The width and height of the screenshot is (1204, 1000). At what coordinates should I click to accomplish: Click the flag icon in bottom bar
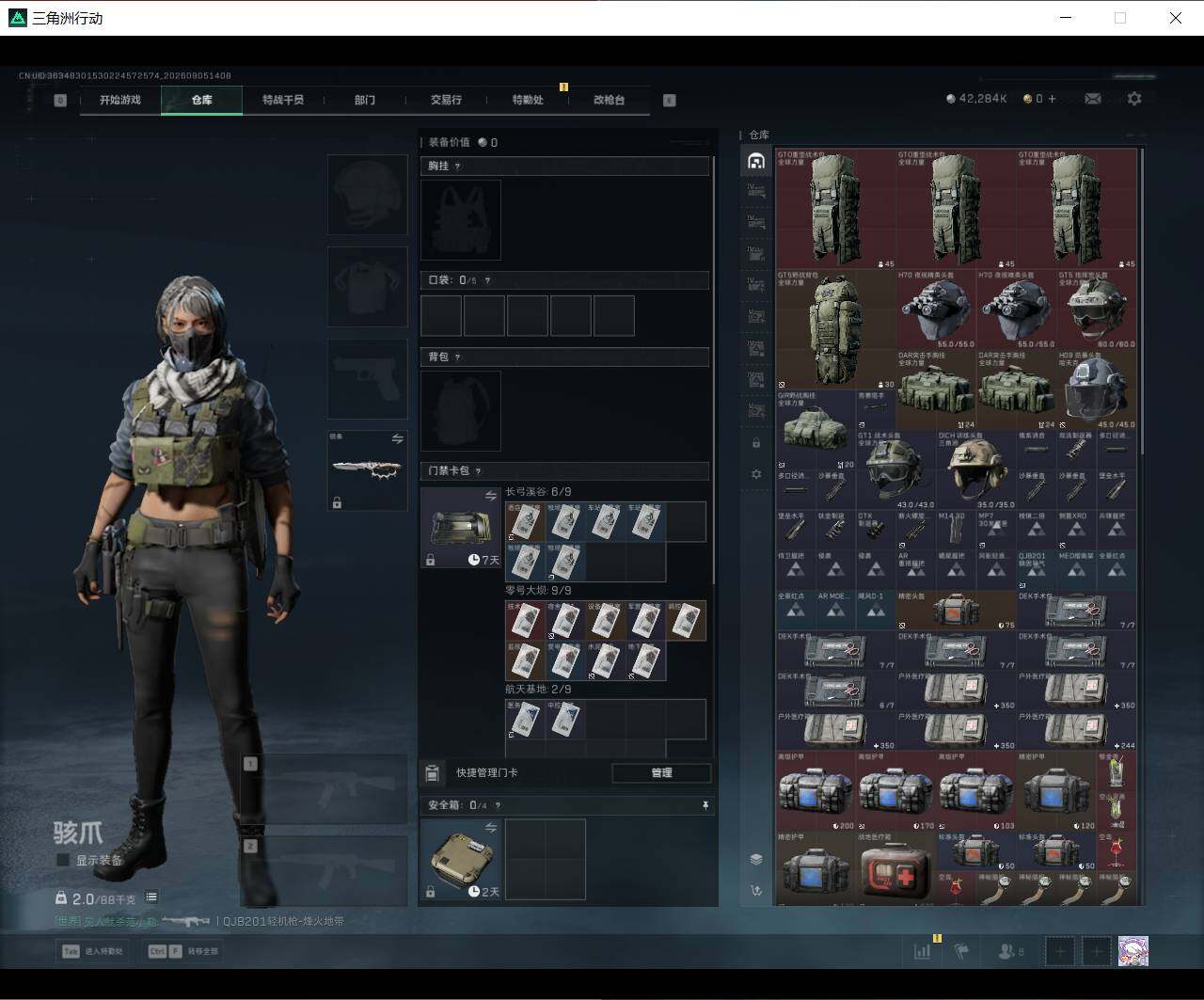point(961,951)
